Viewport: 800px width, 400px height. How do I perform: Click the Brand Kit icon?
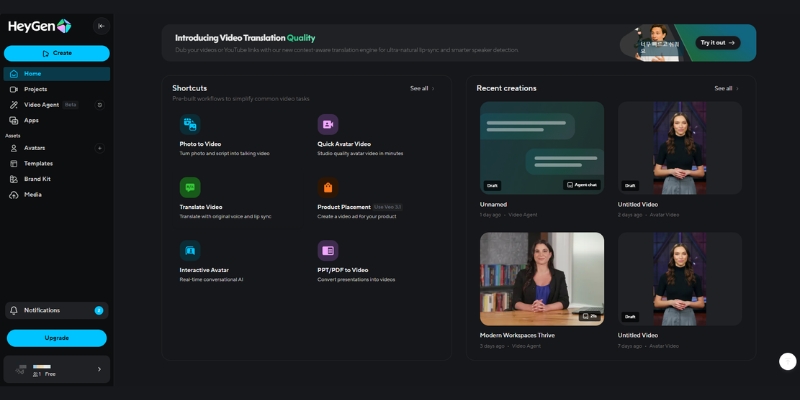tap(14, 179)
